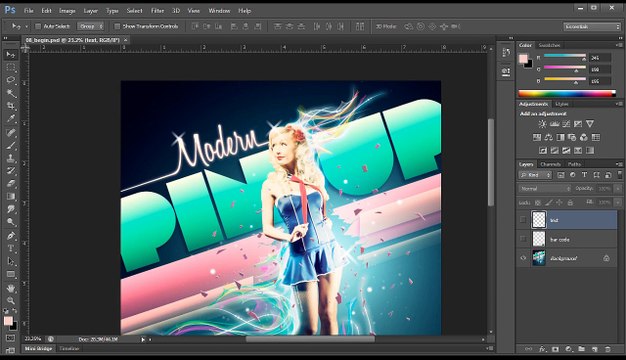The width and height of the screenshot is (626, 360).
Task: Open the layer Kind filter dropdown
Action: point(535,175)
